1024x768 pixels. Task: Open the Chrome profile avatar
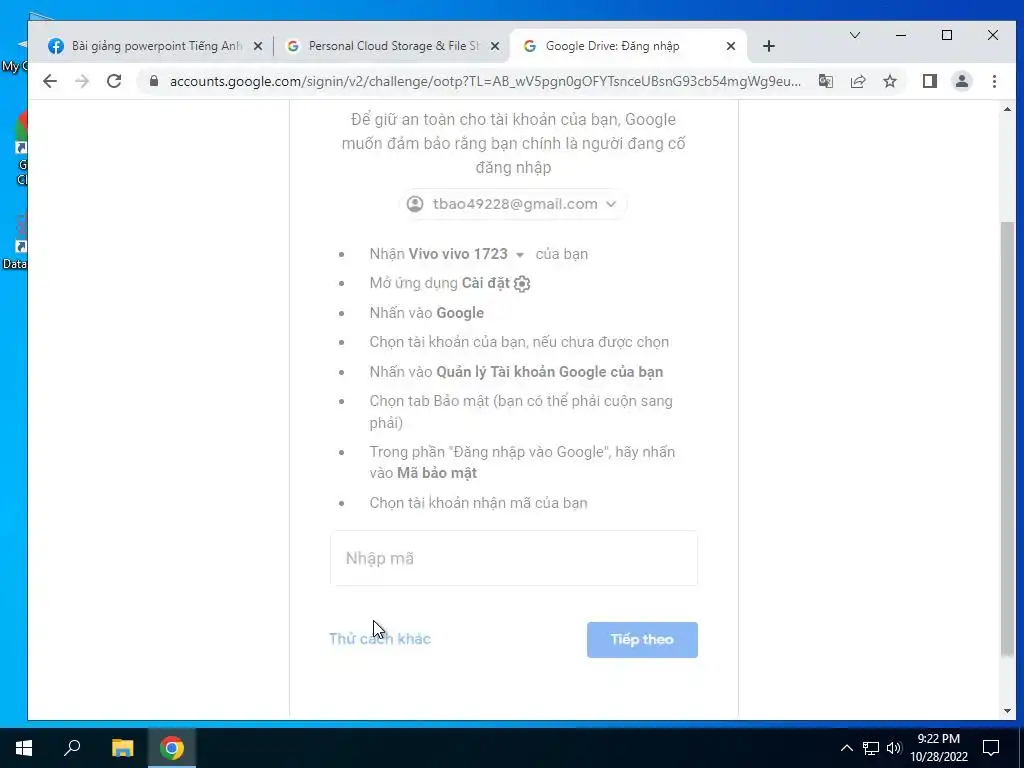tap(961, 81)
